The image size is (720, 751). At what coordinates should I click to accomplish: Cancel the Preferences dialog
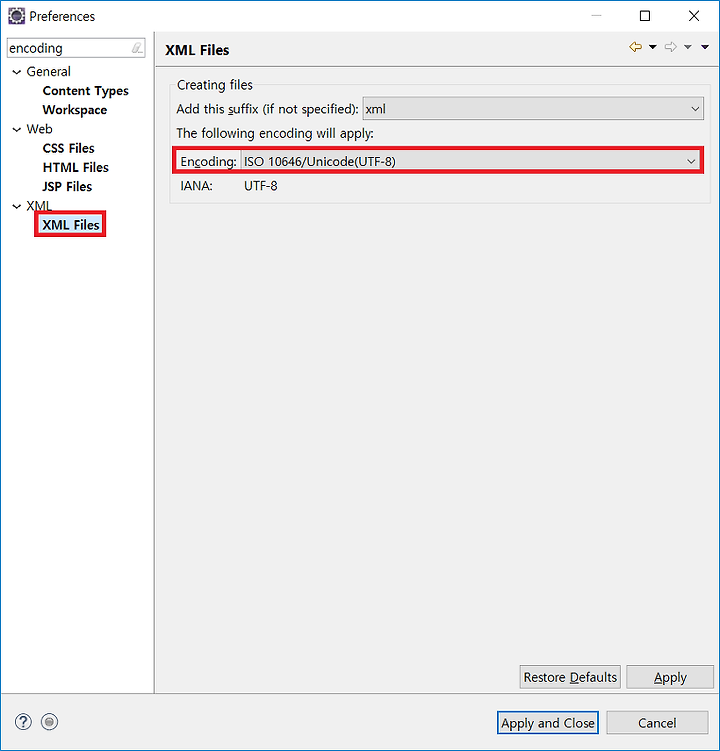pyautogui.click(x=657, y=723)
